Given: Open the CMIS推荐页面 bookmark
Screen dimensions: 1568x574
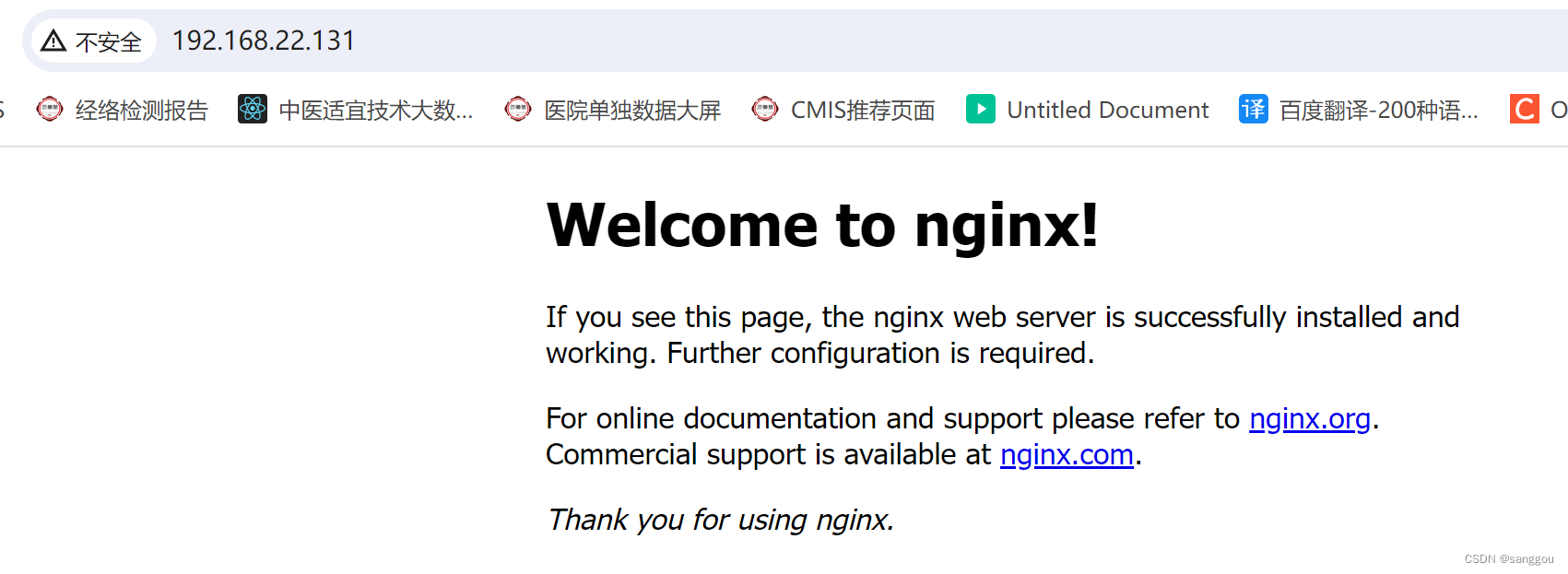Looking at the screenshot, I should pyautogui.click(x=843, y=110).
